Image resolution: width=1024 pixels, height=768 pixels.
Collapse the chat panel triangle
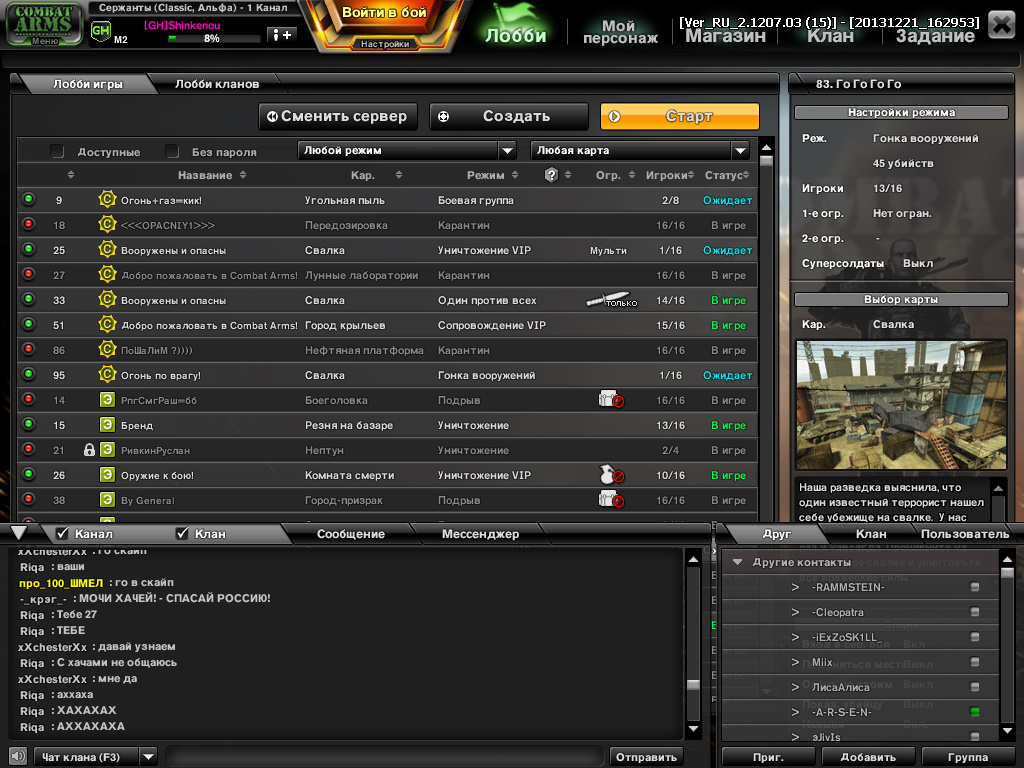pyautogui.click(x=19, y=533)
